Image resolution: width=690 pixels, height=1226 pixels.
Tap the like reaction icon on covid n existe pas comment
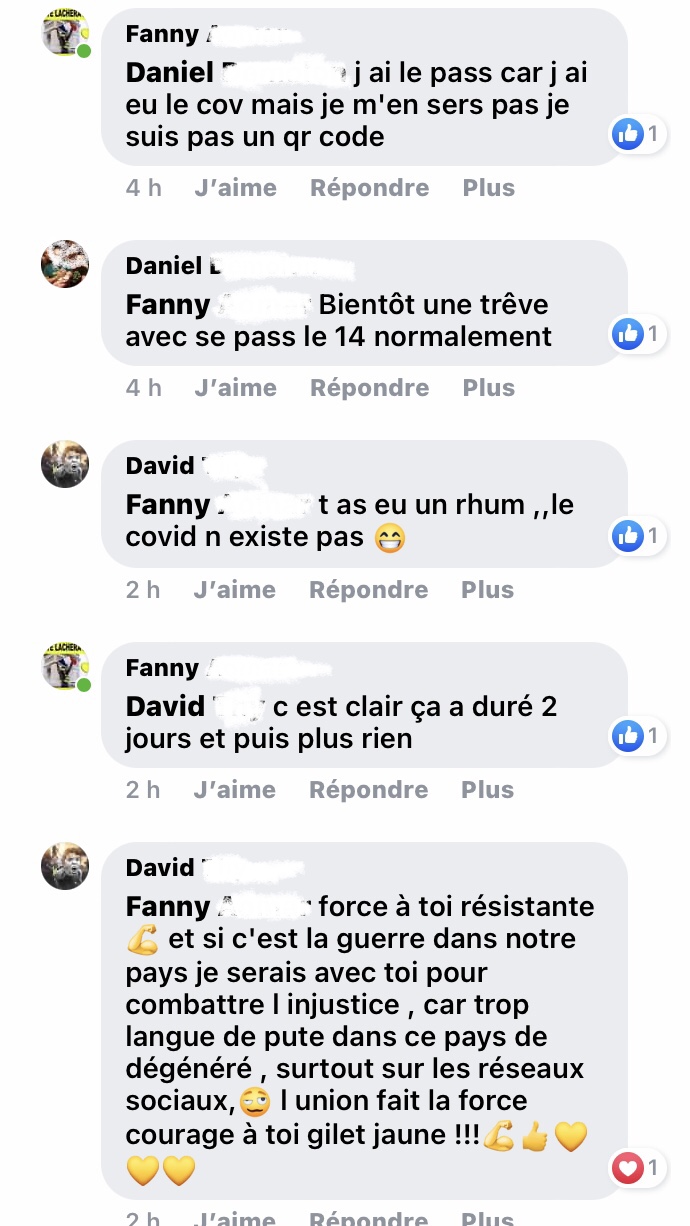coord(627,535)
